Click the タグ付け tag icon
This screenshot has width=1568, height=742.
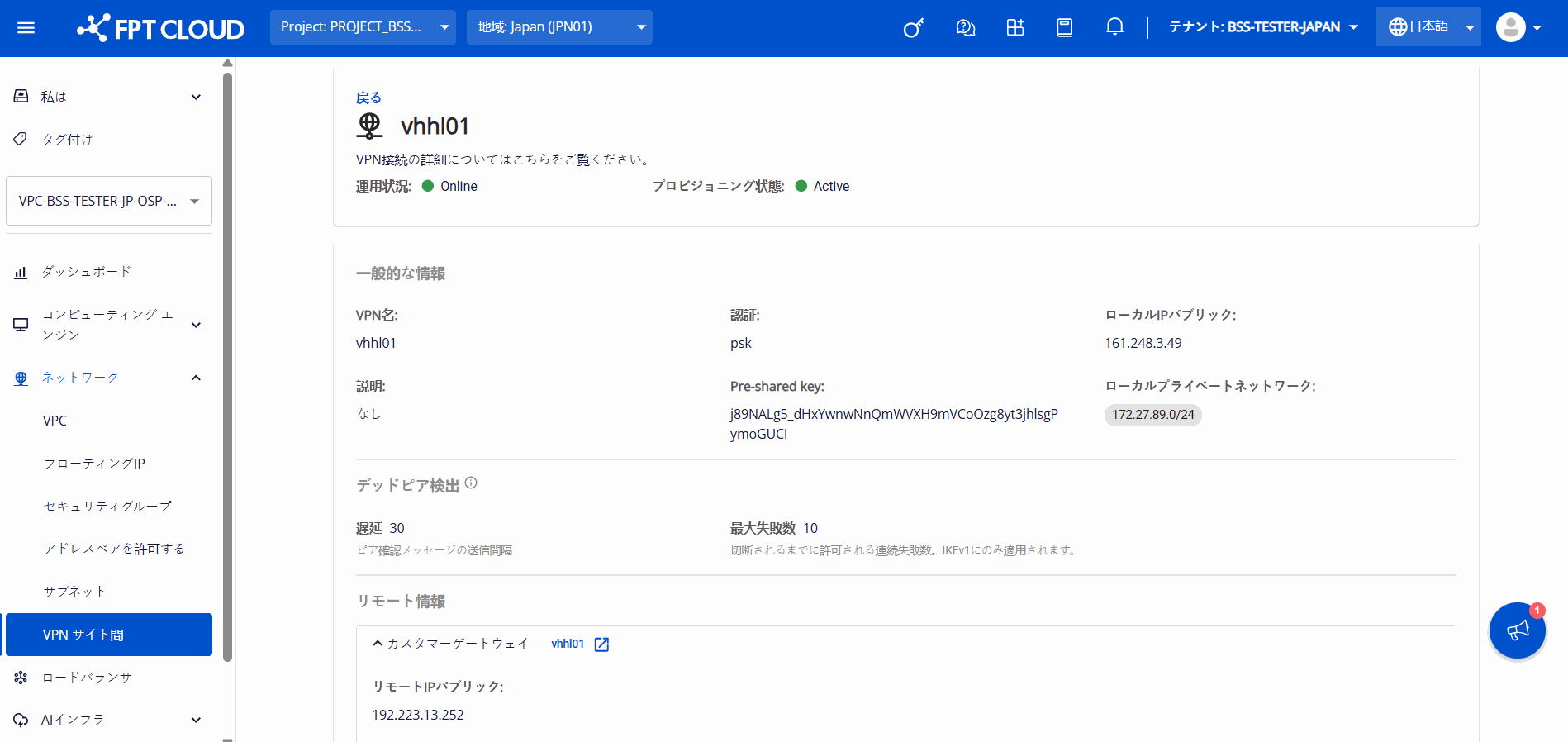click(x=21, y=139)
